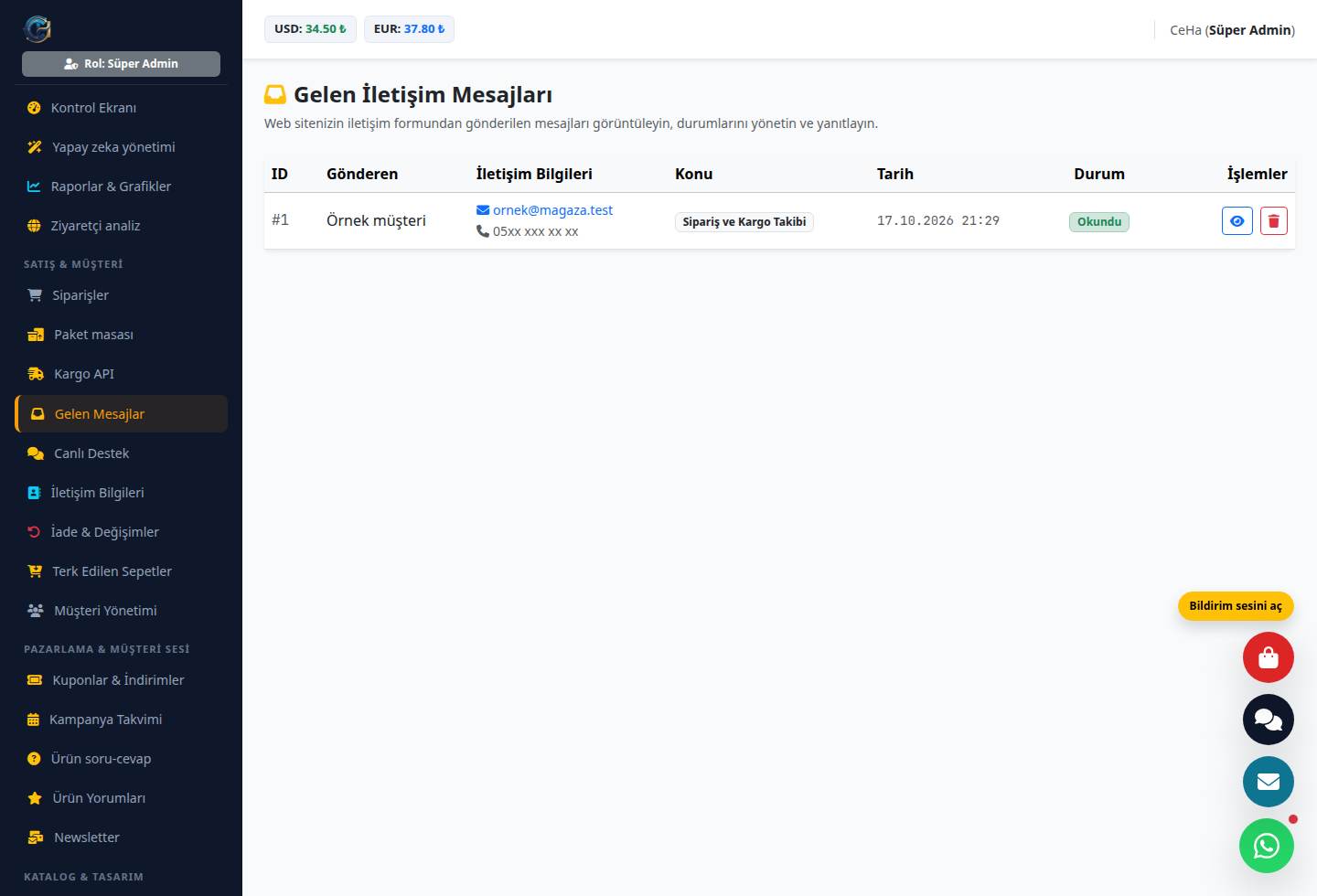1317x896 pixels.
Task: Click the Yapay zeka yönetimi wand icon
Action: (35, 147)
